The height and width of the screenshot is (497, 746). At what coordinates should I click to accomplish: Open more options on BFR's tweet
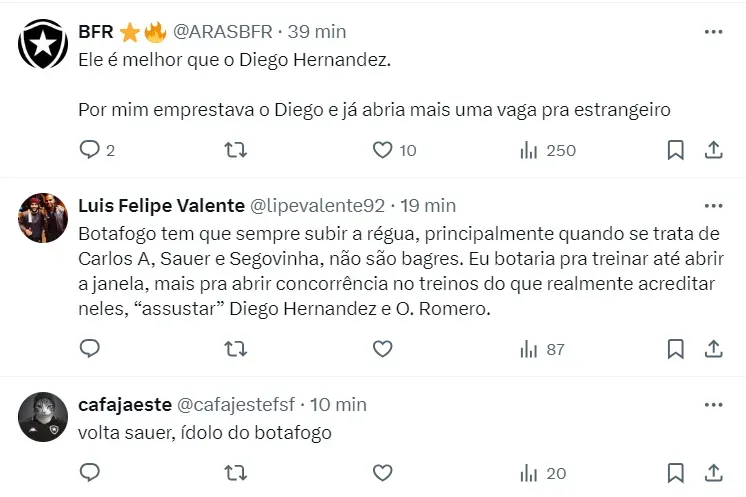713,31
